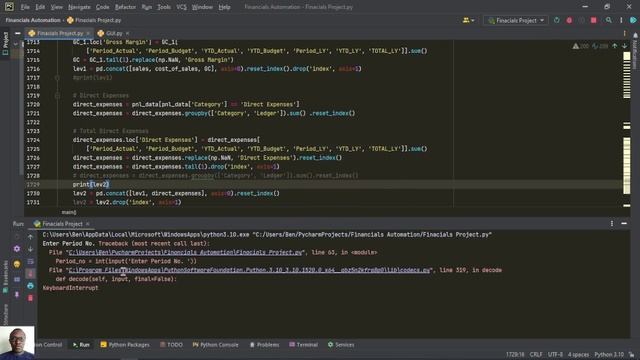Open the Problems tool window

tap(264, 345)
